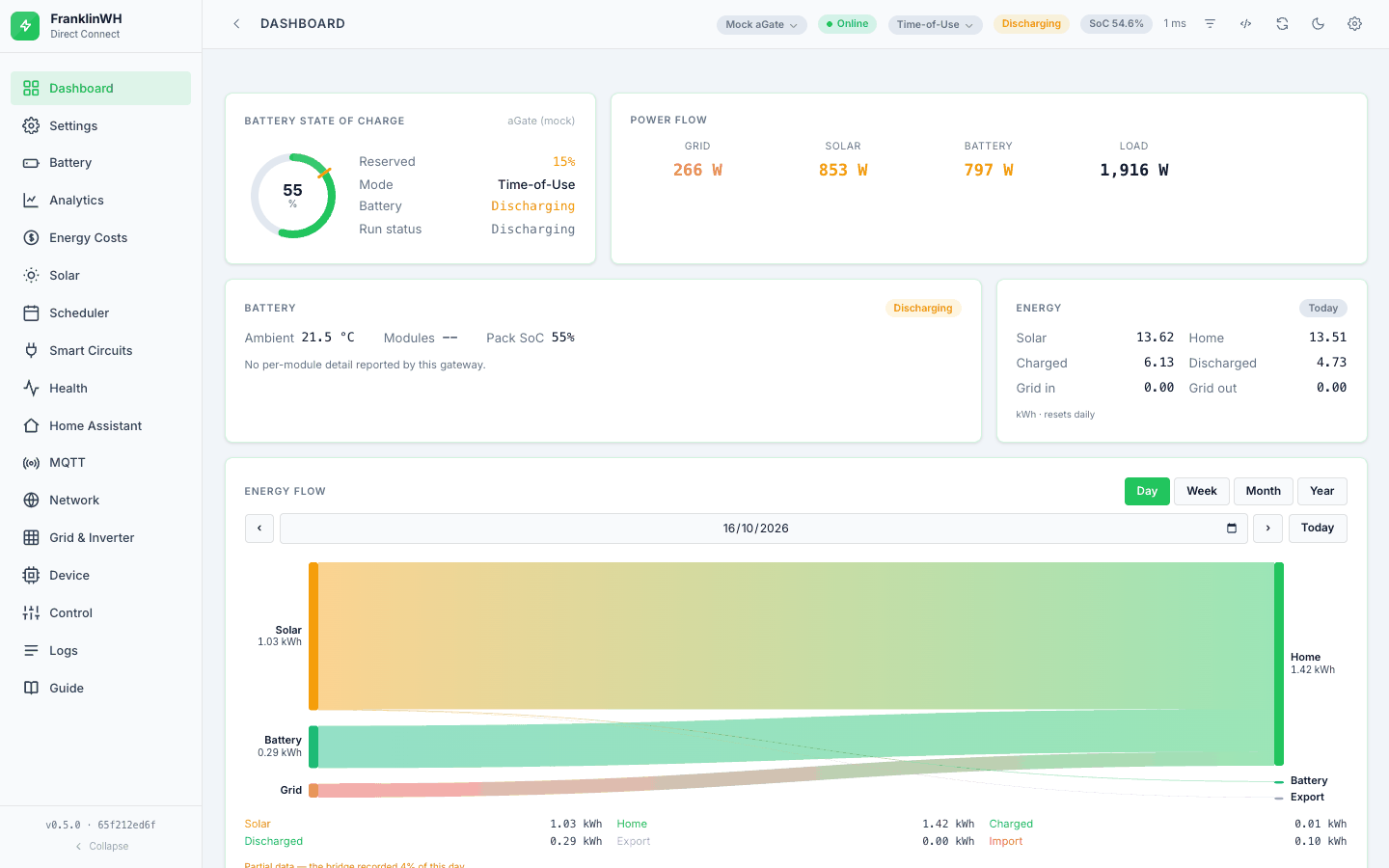The height and width of the screenshot is (868, 1389).
Task: Open the Guide page
Action: 100,689
